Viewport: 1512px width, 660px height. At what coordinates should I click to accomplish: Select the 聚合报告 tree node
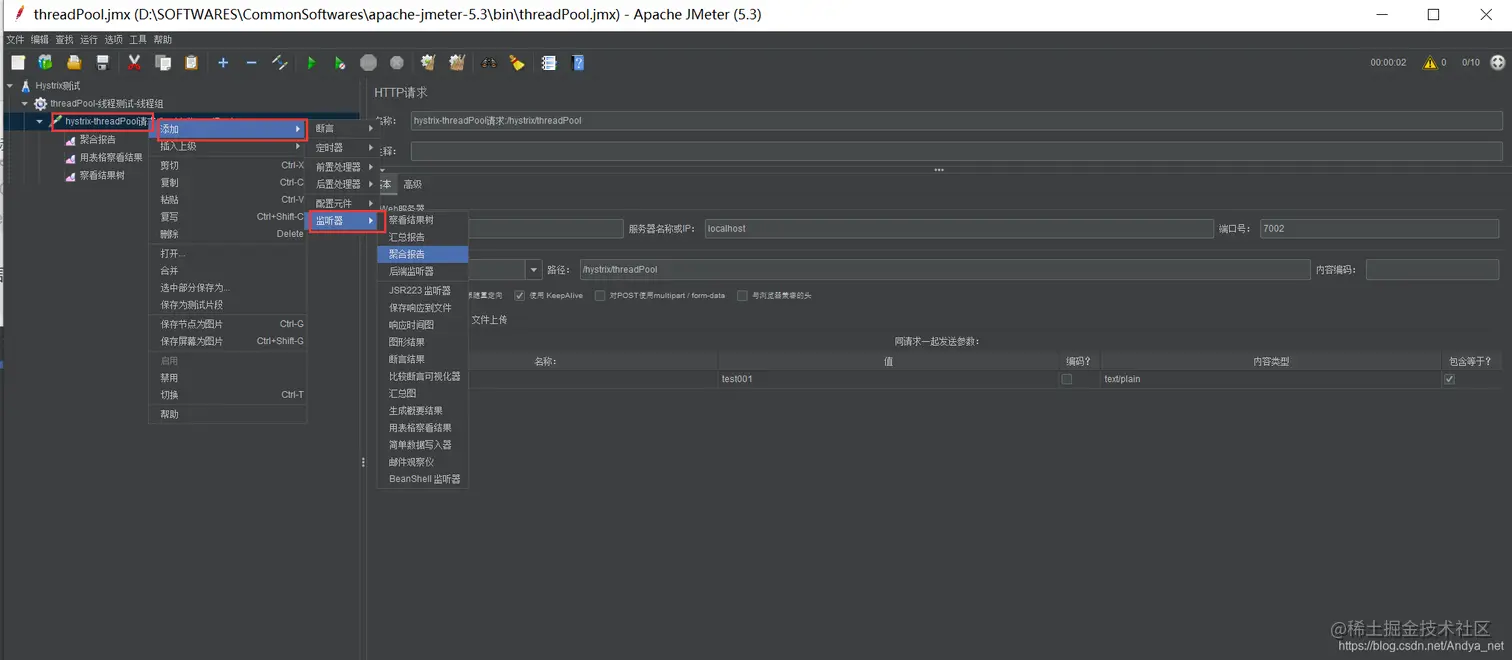pos(97,140)
